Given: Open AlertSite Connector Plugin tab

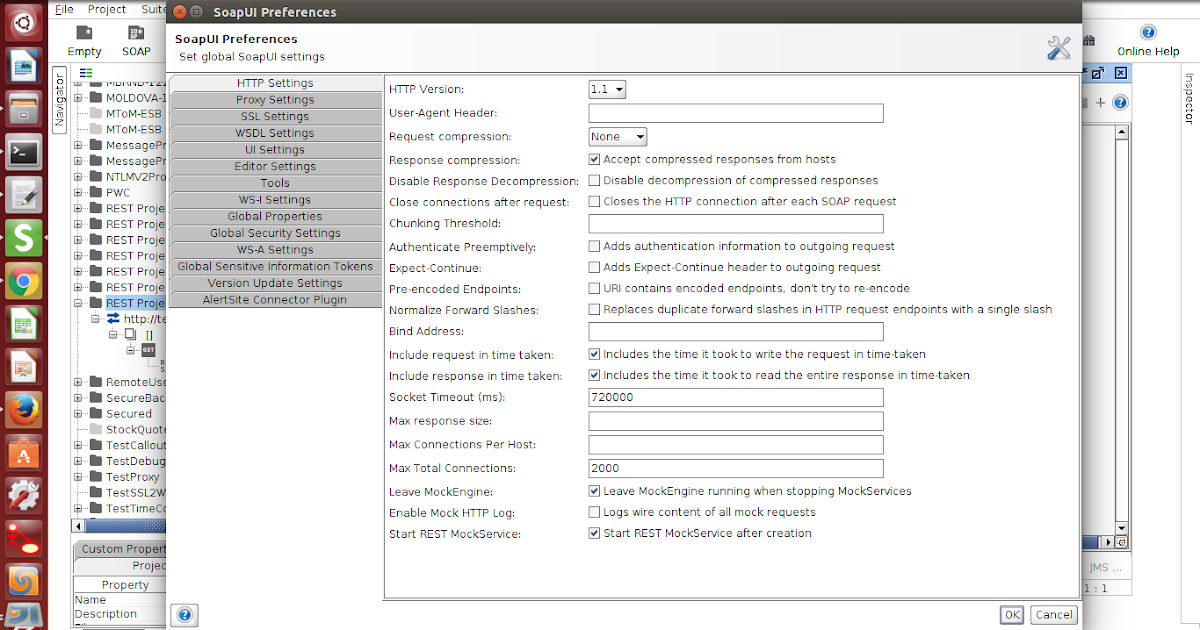Looking at the screenshot, I should [x=275, y=300].
